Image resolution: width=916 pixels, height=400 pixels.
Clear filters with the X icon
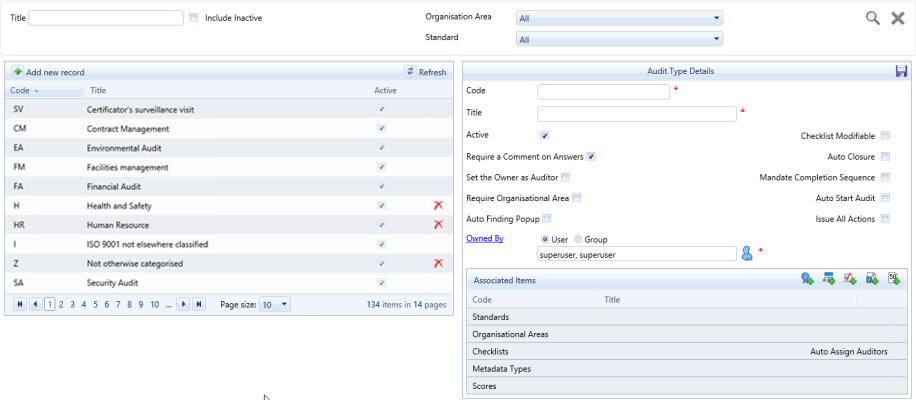click(x=898, y=18)
